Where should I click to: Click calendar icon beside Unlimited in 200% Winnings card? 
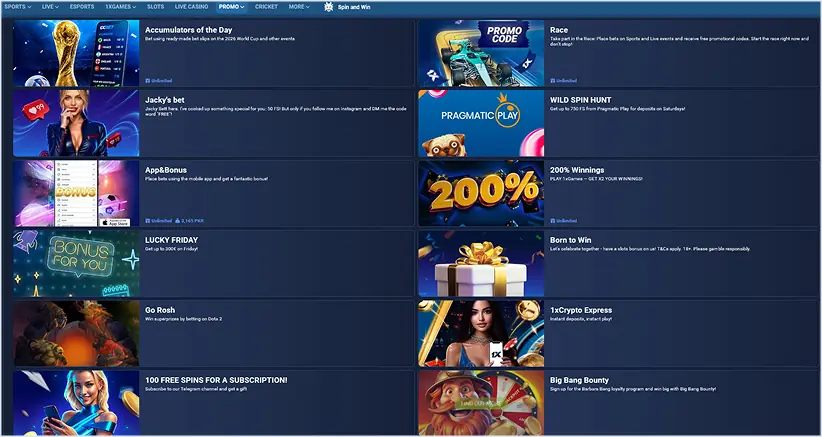[553, 221]
